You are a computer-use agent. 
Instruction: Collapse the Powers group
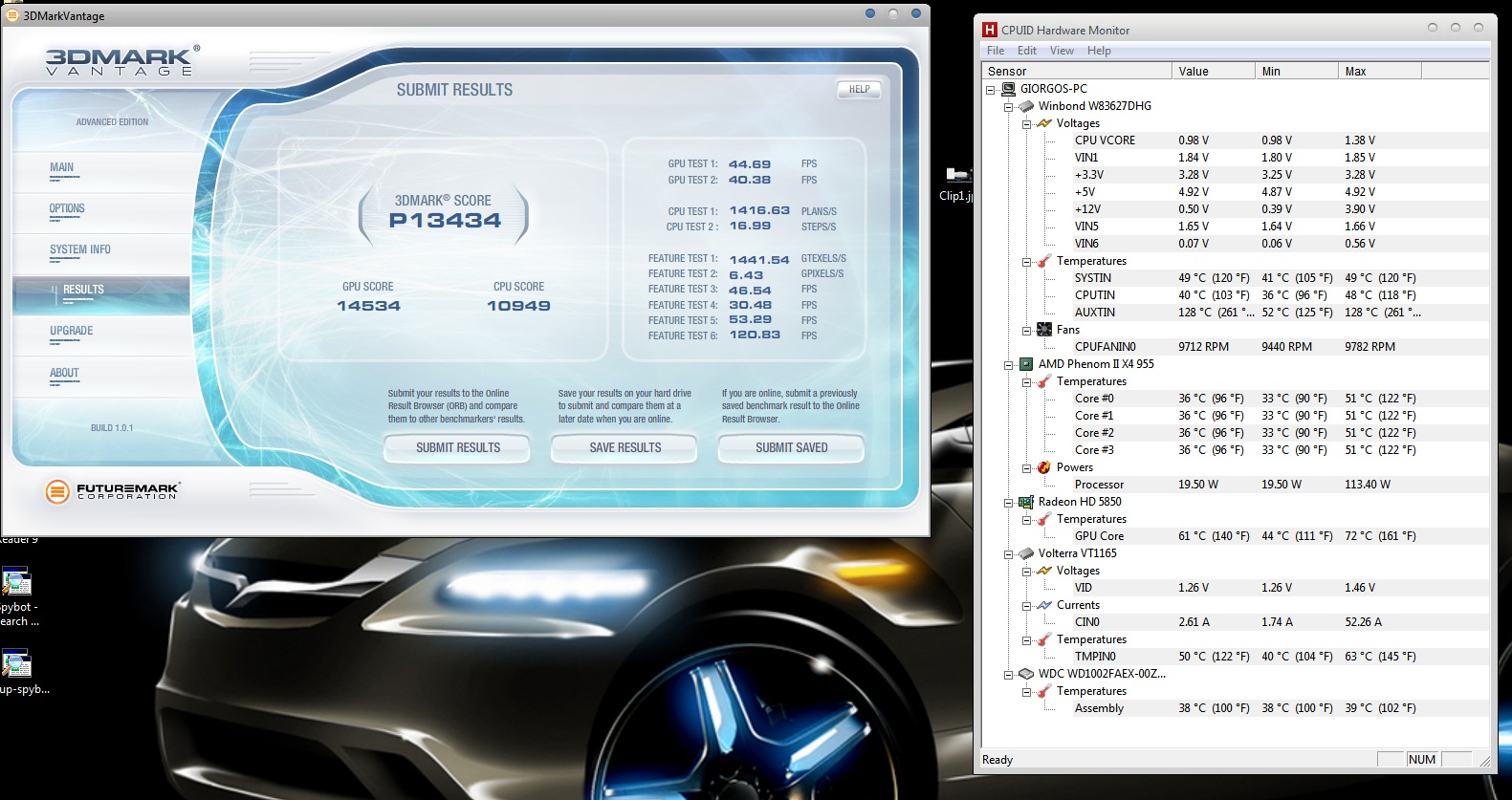coord(1027,467)
